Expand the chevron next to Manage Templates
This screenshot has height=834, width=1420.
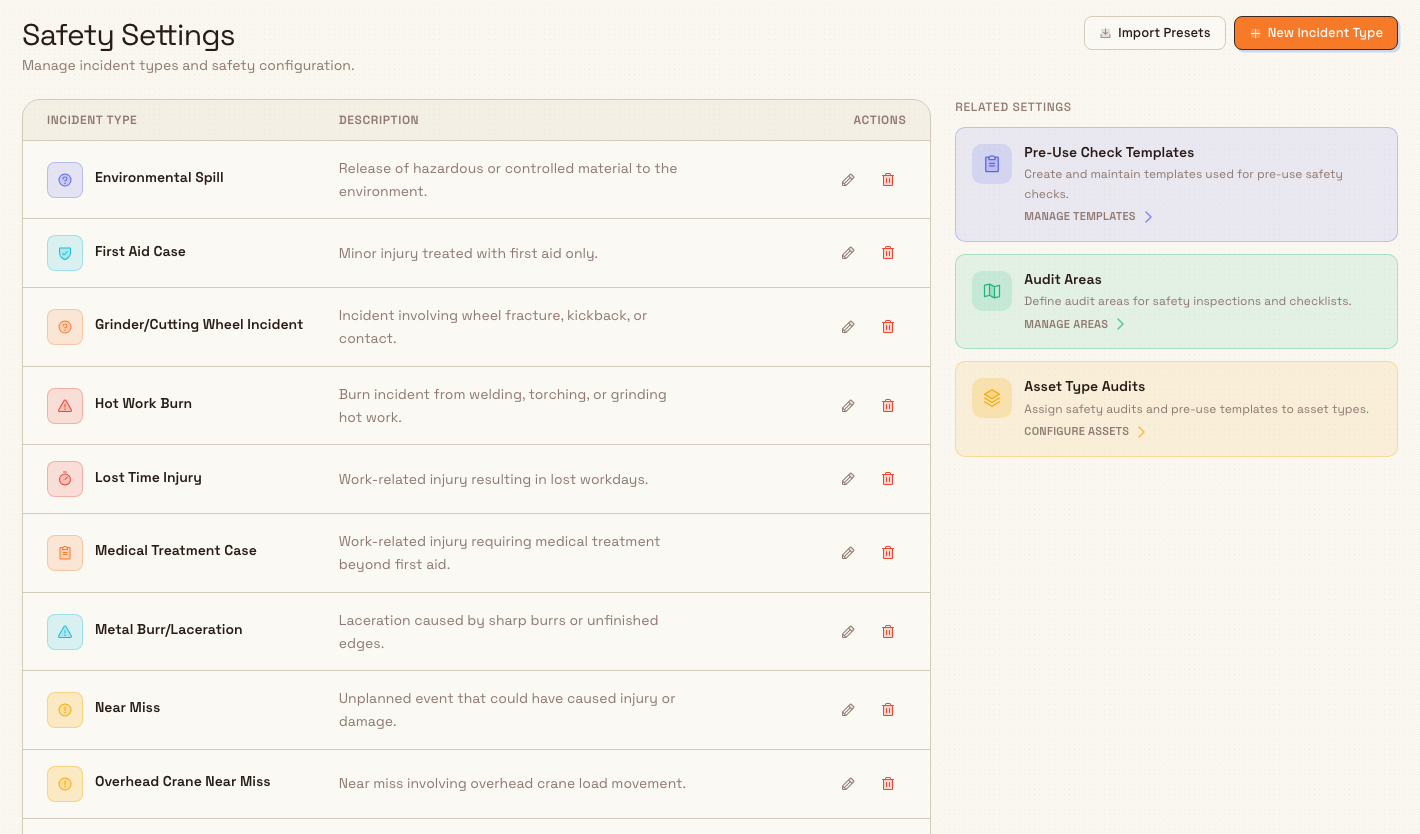point(1148,217)
